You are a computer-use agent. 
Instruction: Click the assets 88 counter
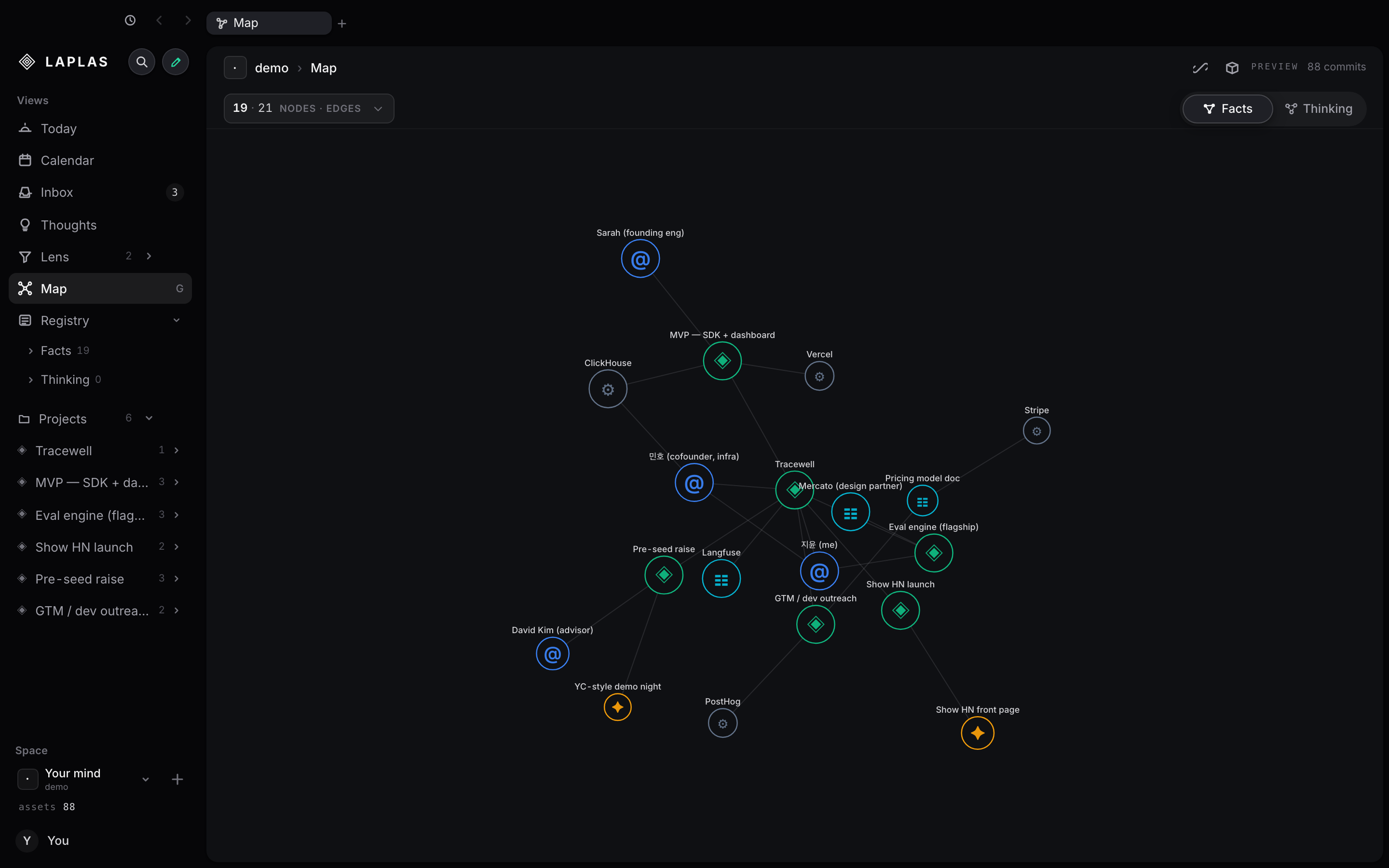tap(47, 807)
